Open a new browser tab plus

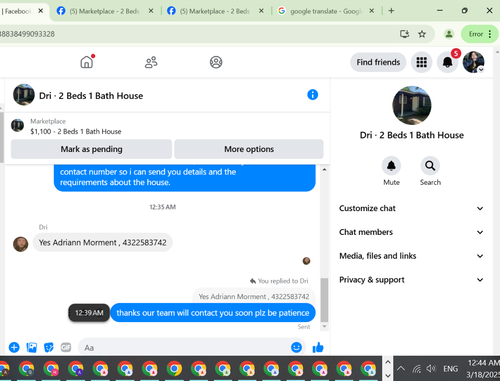pos(391,11)
